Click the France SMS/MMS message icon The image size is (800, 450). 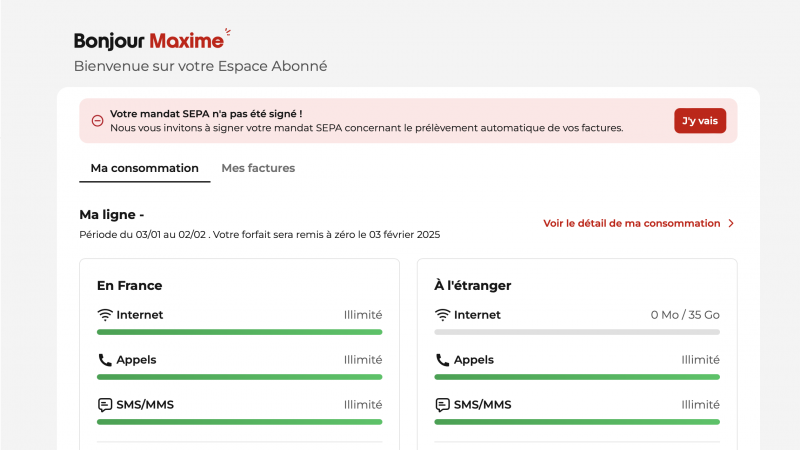[x=105, y=405]
